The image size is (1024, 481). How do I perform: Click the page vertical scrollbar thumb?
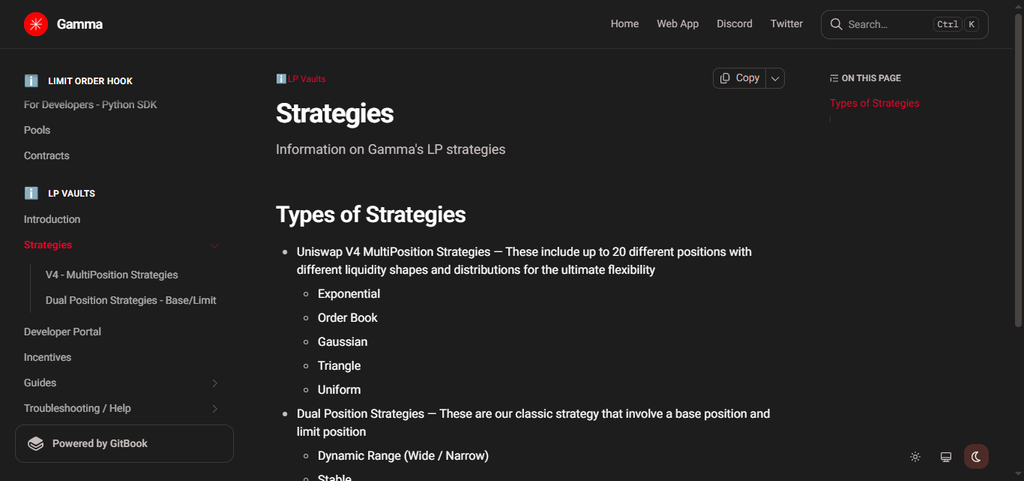coord(1019,168)
